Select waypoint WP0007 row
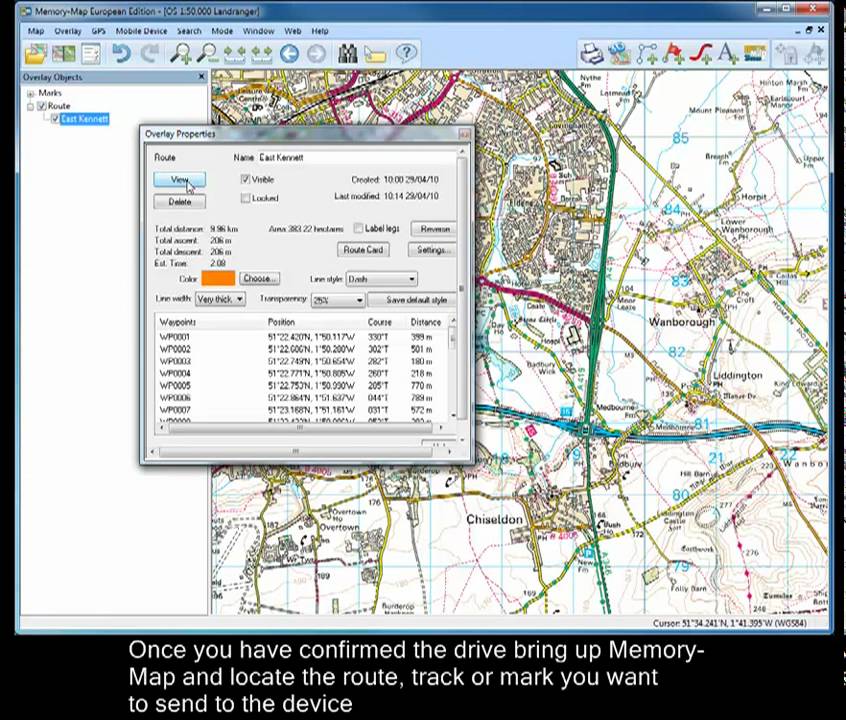The width and height of the screenshot is (846, 720). 302,410
